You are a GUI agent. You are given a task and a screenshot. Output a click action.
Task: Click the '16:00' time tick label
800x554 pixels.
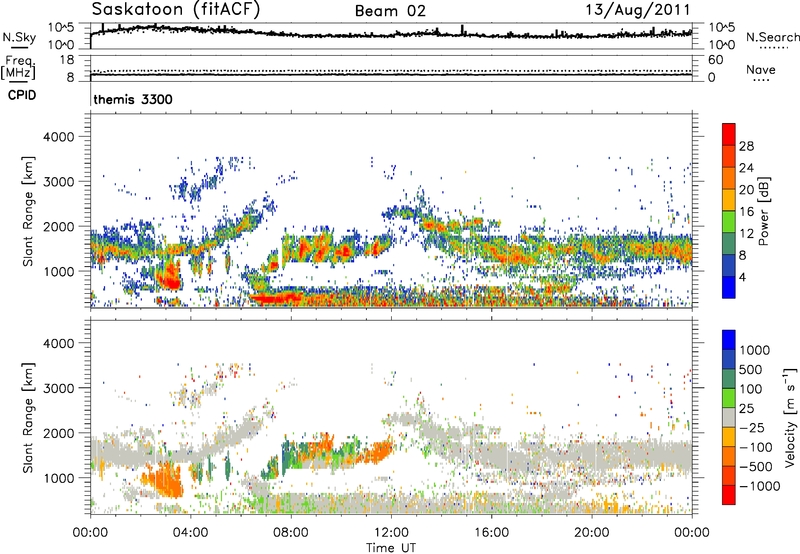coord(491,533)
